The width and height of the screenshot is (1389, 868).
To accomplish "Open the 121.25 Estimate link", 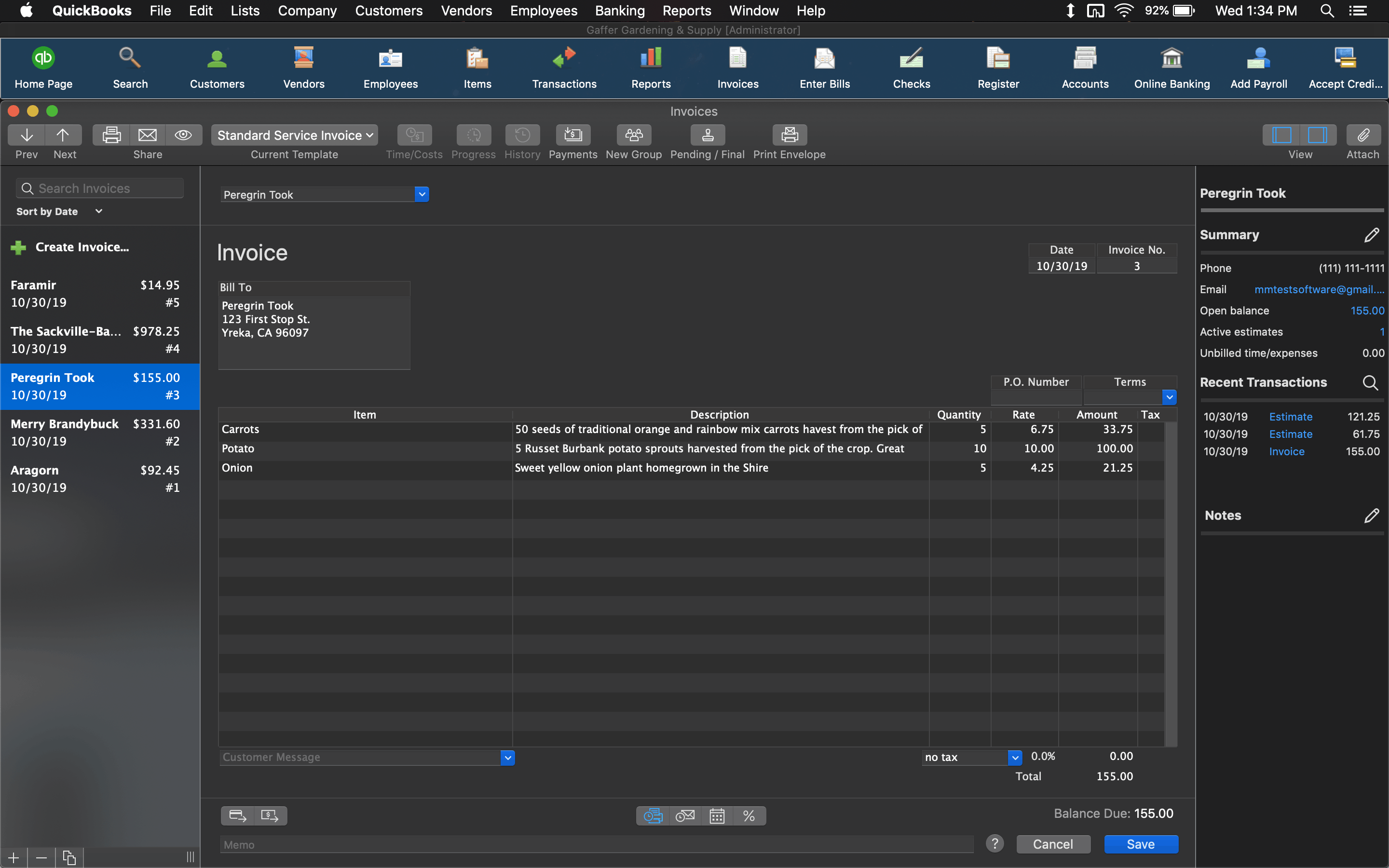I will [1291, 417].
